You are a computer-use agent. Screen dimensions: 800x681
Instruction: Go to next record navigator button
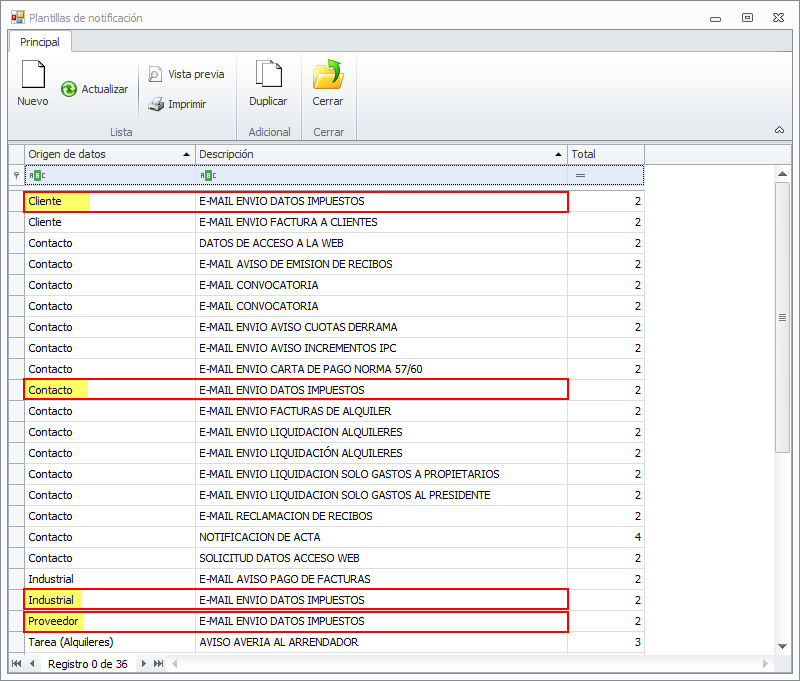[x=144, y=664]
